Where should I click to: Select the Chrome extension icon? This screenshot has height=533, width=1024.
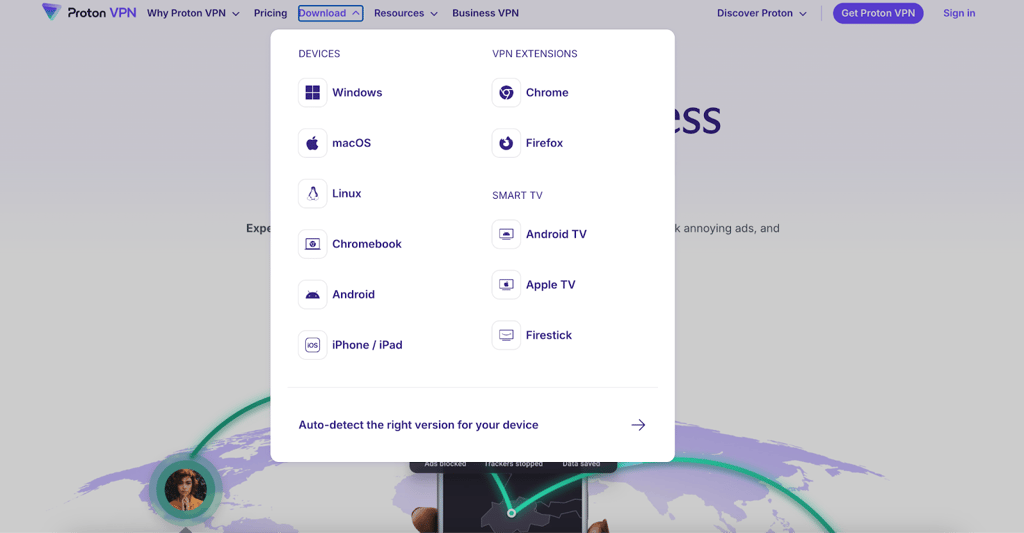point(506,93)
